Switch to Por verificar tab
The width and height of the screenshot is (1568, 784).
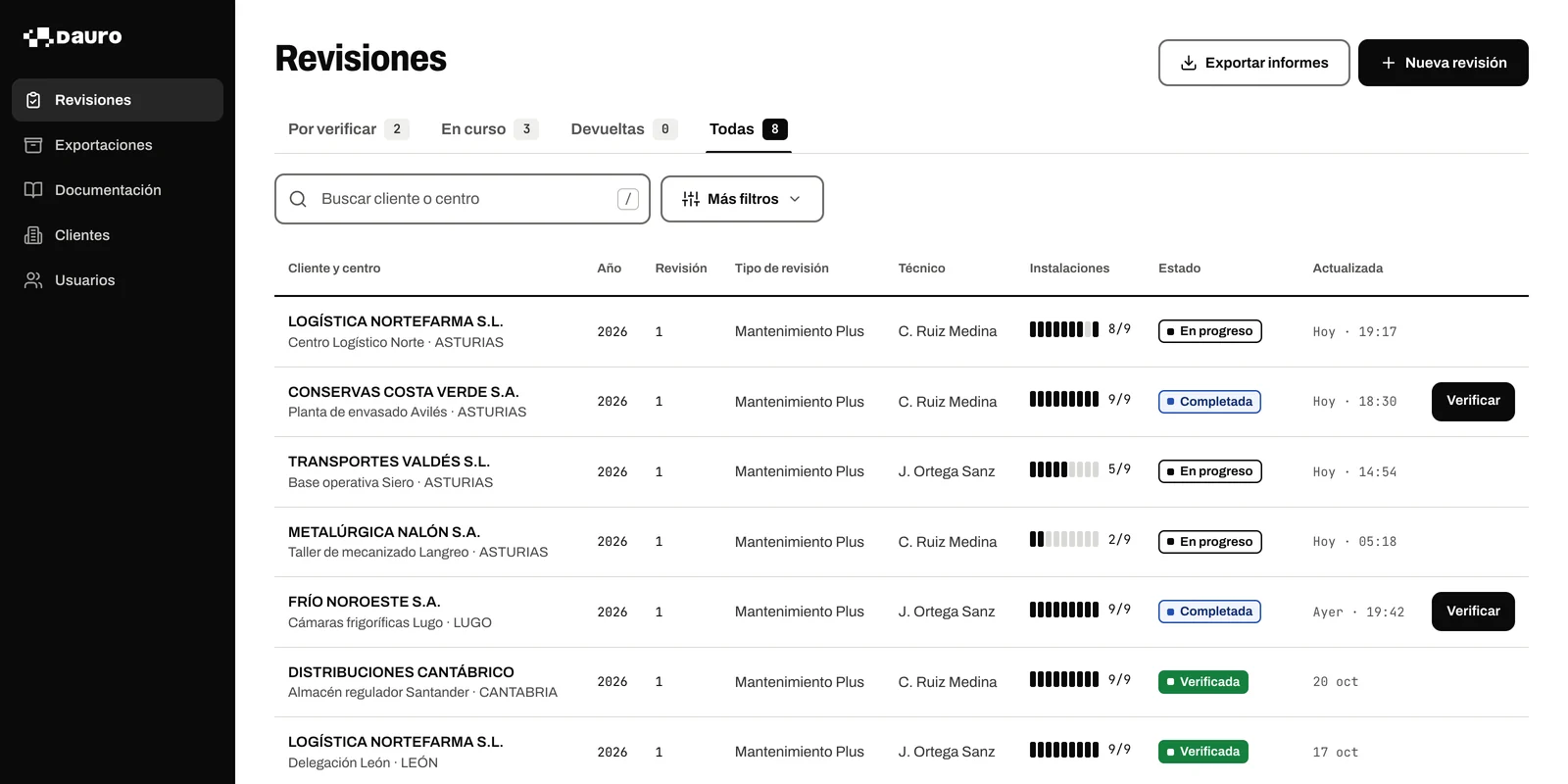coord(348,129)
